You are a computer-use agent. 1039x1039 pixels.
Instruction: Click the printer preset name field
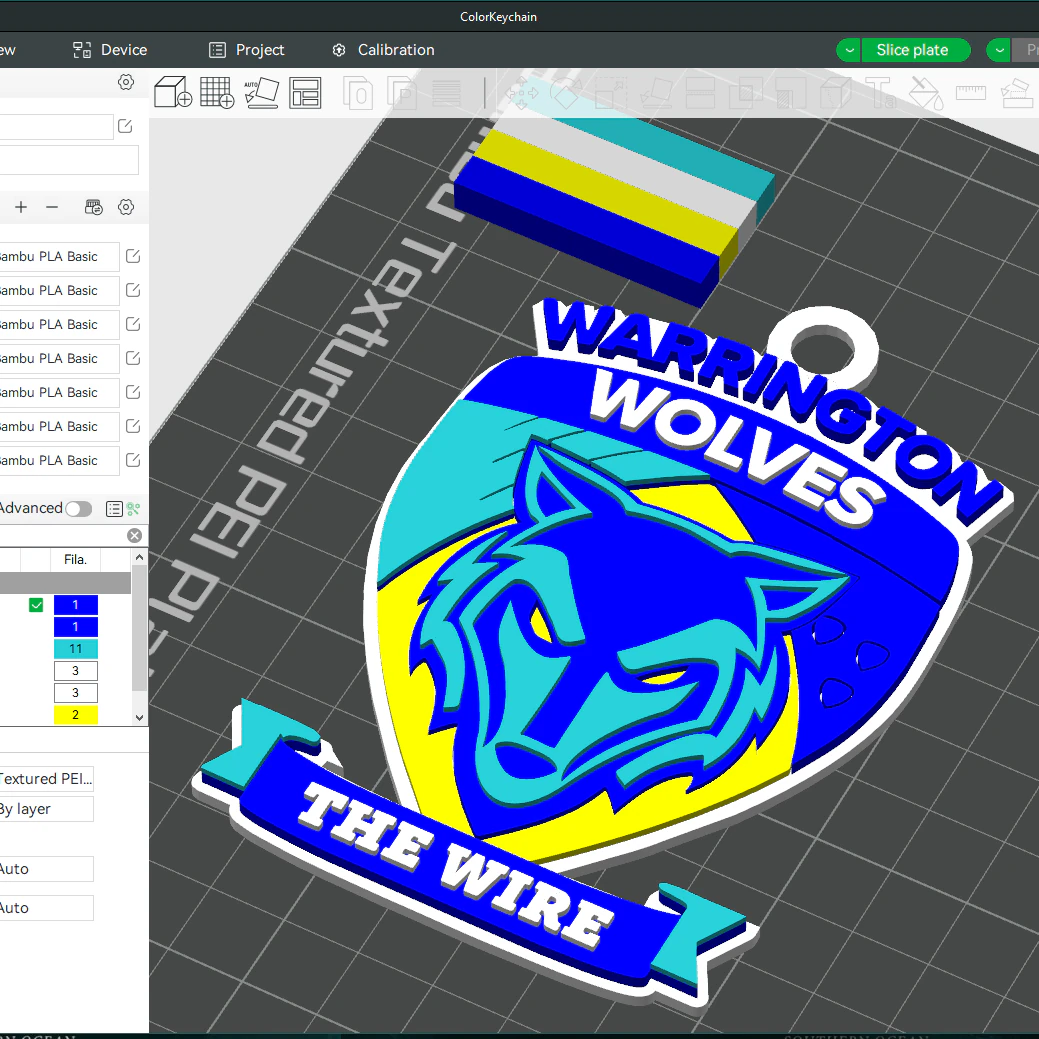[56, 126]
